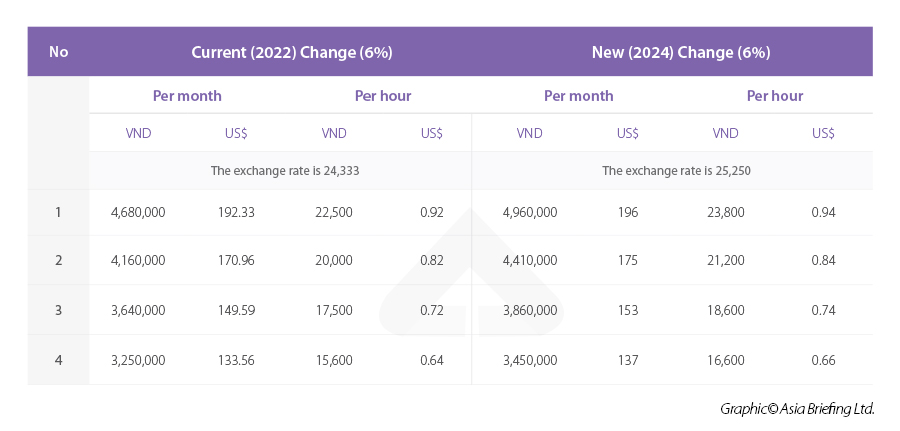900x431 pixels.
Task: Click "The exchange rate is 24,333" note
Action: tap(285, 171)
